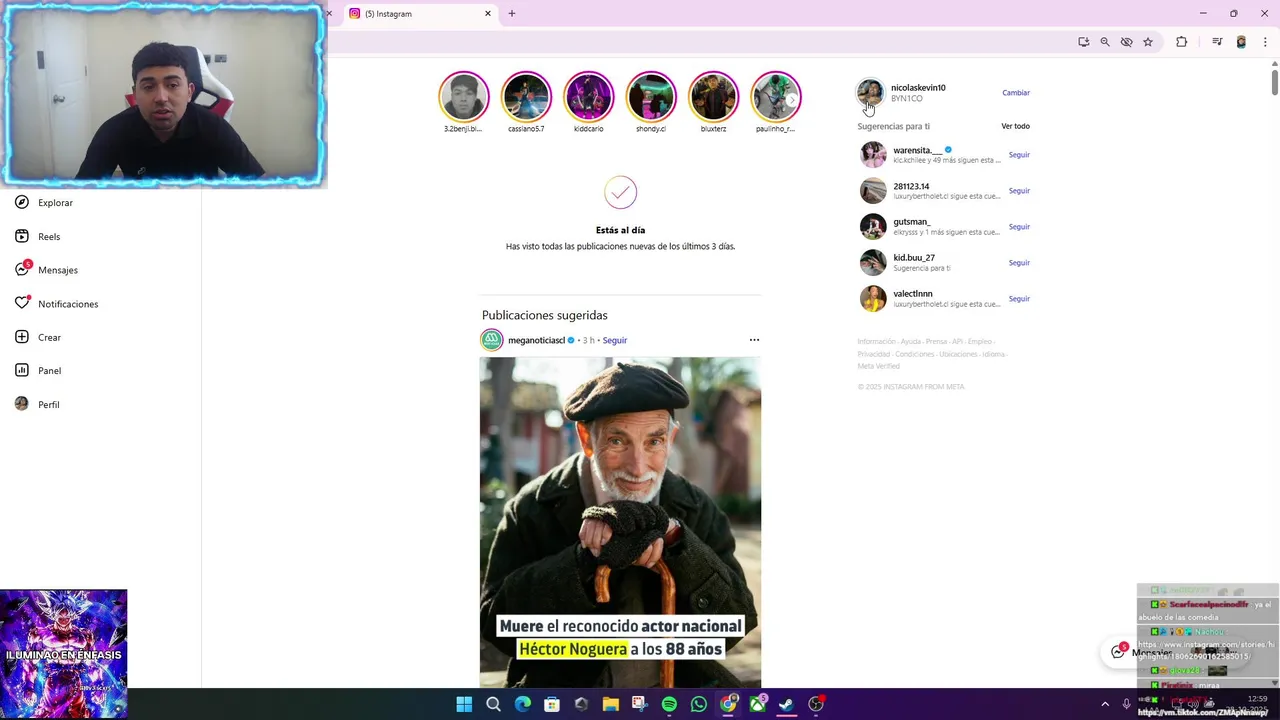Open the Perfil avatar in sidebar
Image resolution: width=1280 pixels, height=720 pixels.
tap(22, 404)
